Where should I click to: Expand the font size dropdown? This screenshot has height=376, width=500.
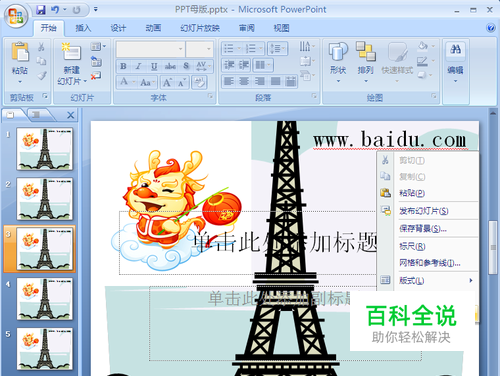pyautogui.click(x=209, y=49)
